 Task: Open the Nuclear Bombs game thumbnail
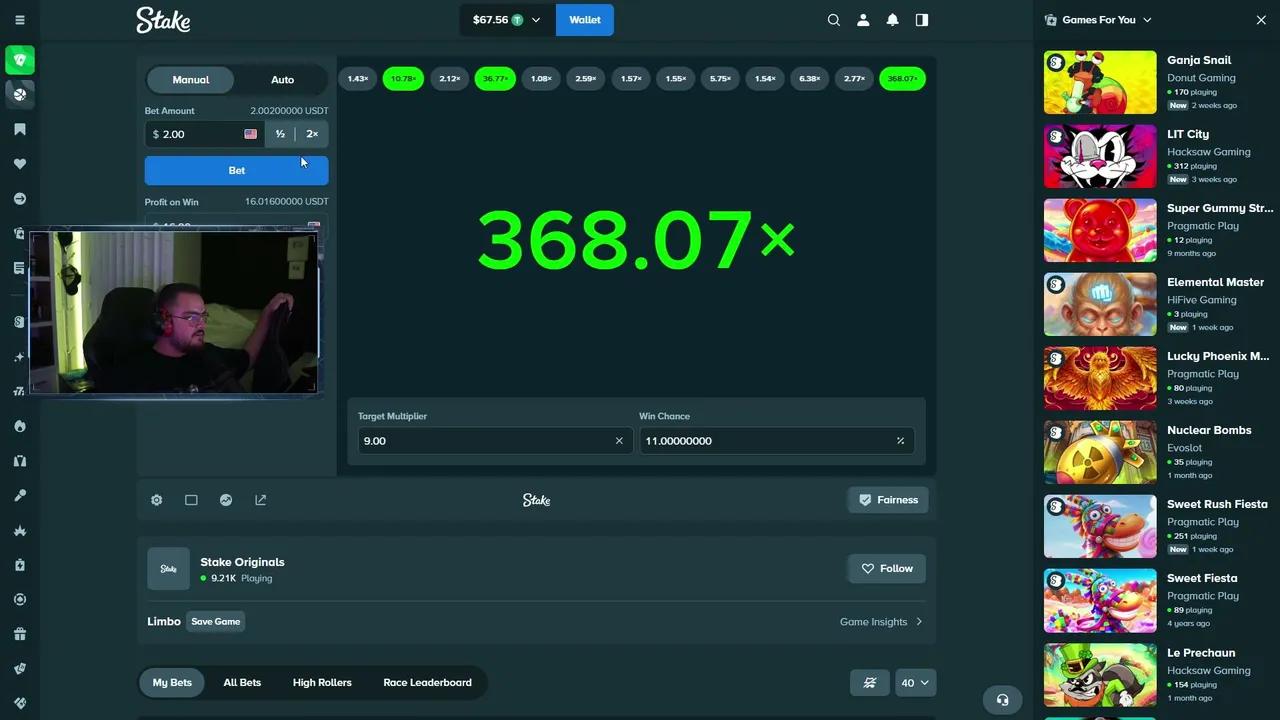pos(1100,453)
